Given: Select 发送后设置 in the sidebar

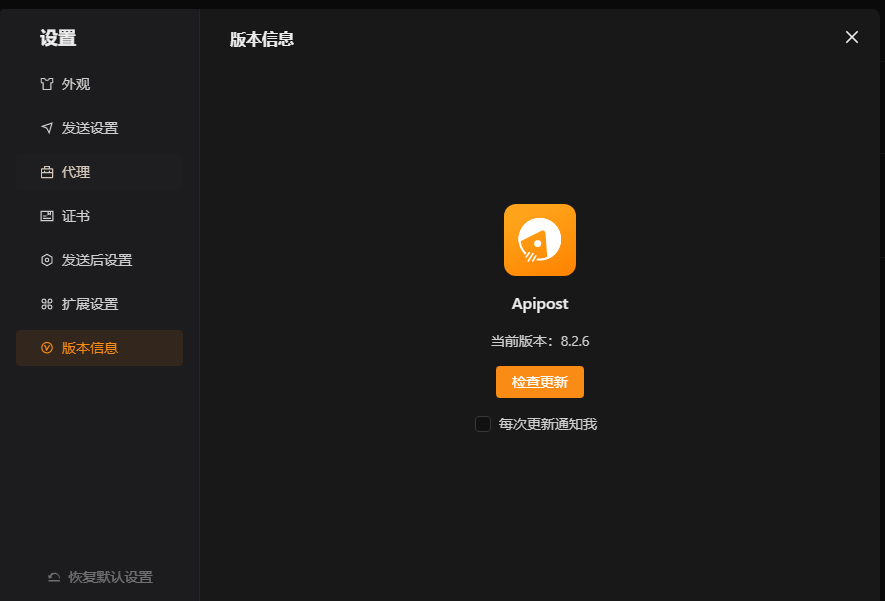Looking at the screenshot, I should pos(97,260).
